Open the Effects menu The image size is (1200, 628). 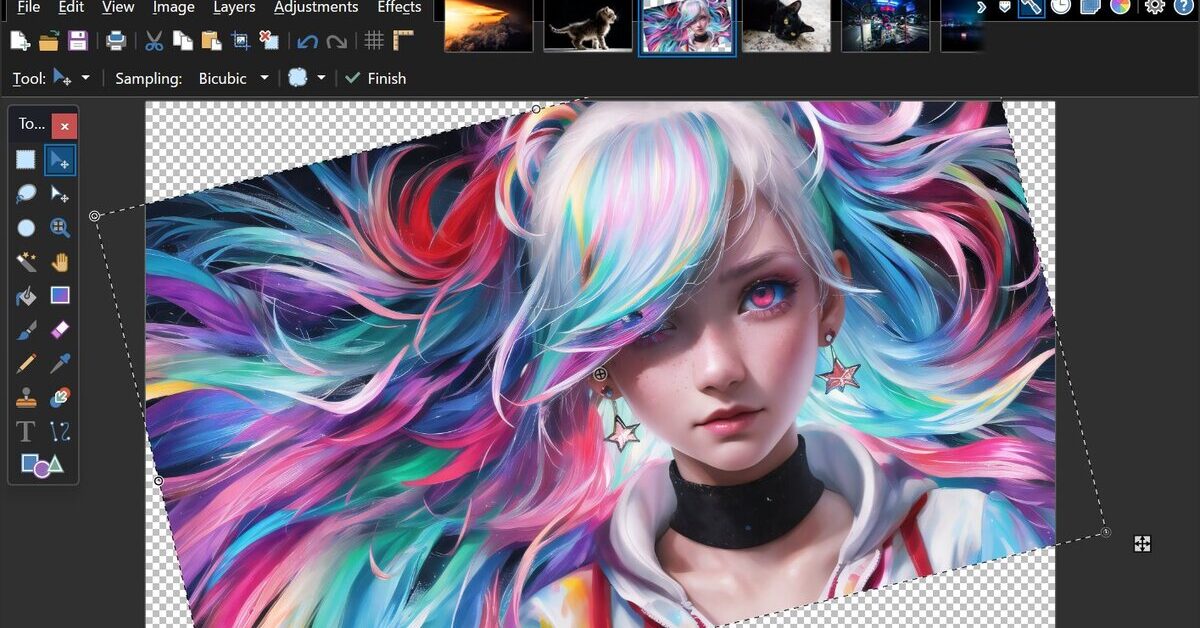pyautogui.click(x=399, y=8)
